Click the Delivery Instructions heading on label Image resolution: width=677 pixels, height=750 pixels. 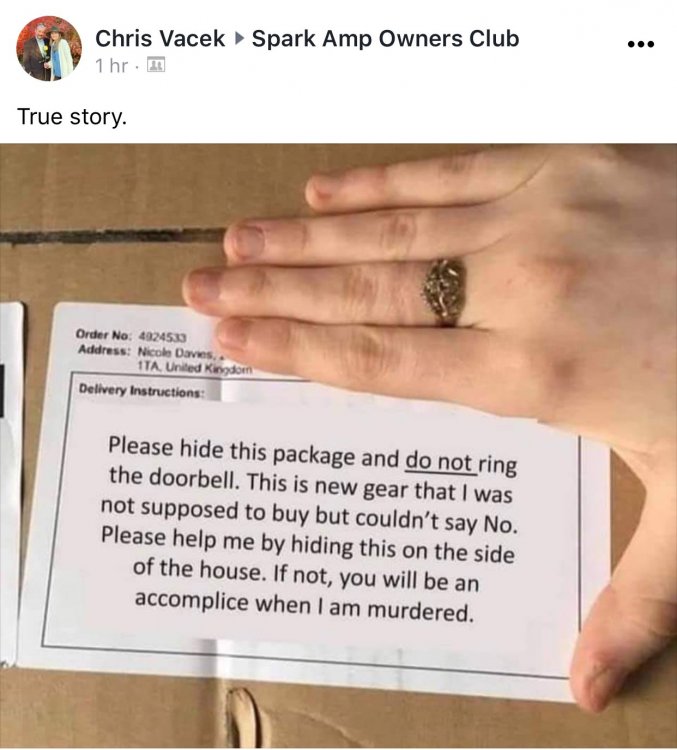coord(142,391)
